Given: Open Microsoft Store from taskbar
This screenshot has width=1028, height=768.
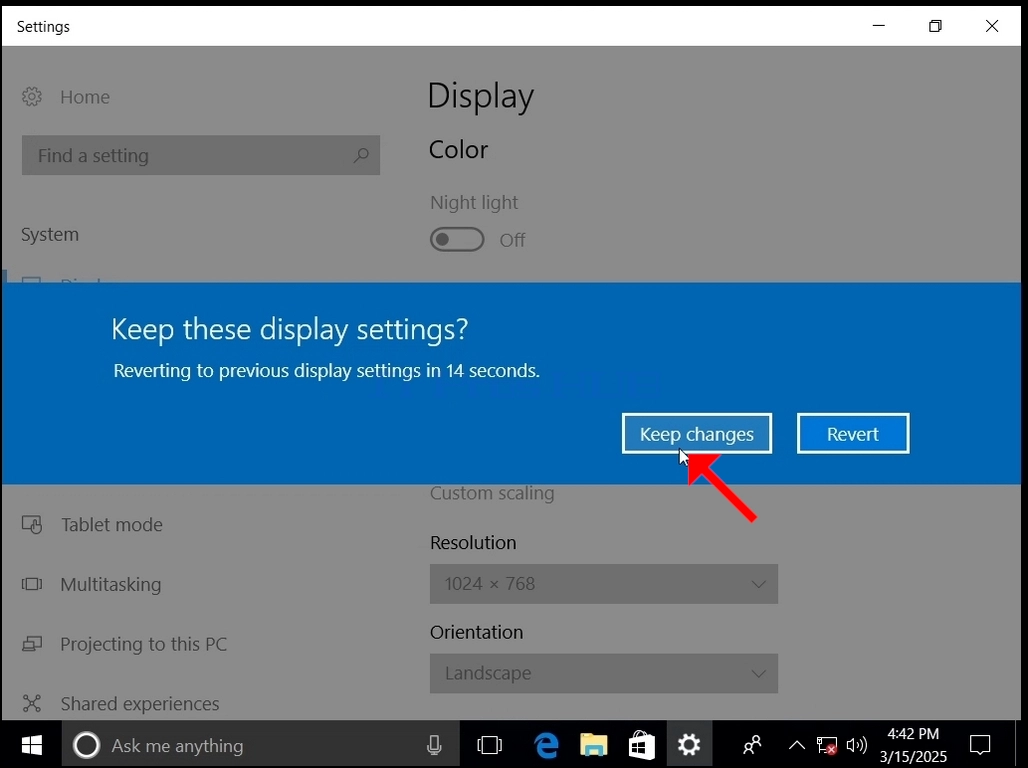Looking at the screenshot, I should click(641, 745).
